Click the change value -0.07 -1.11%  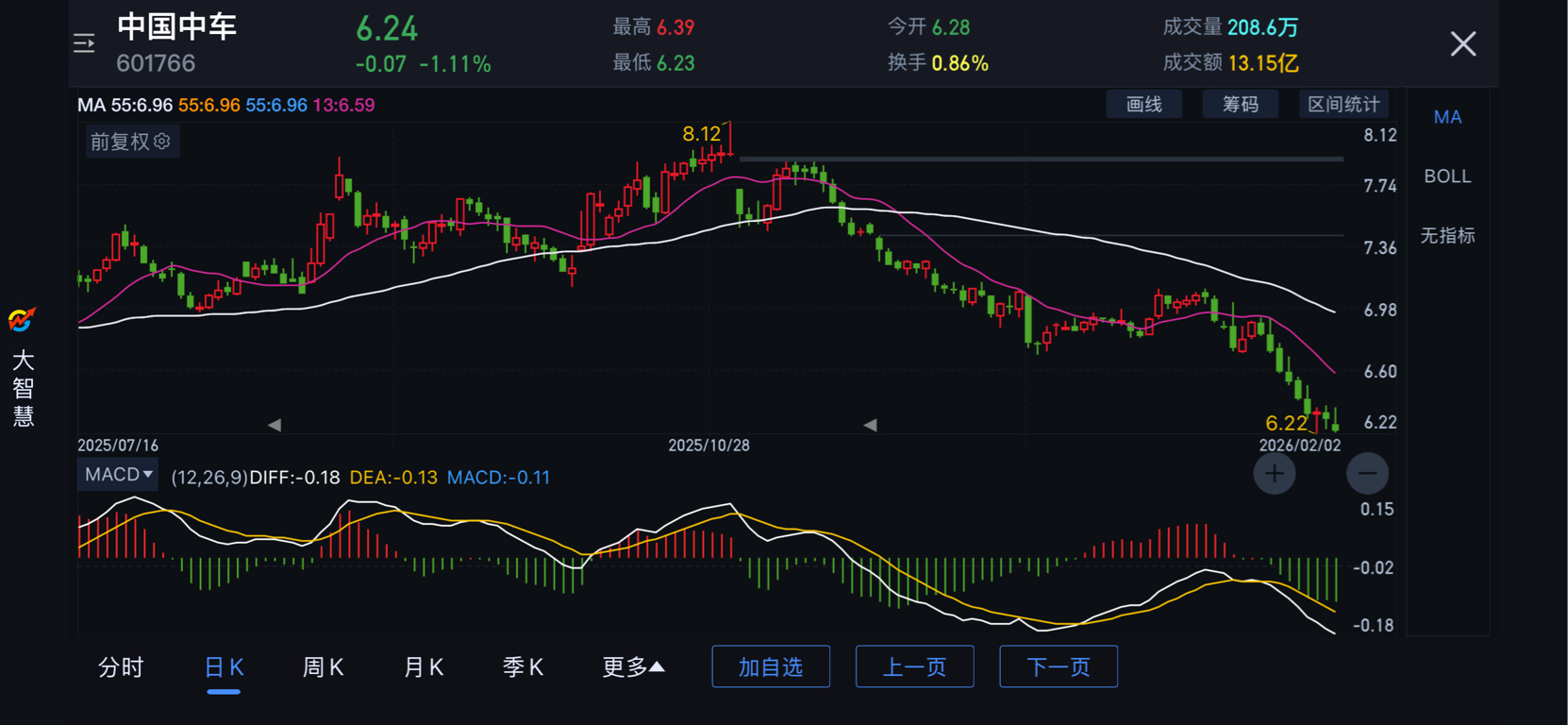(x=423, y=64)
